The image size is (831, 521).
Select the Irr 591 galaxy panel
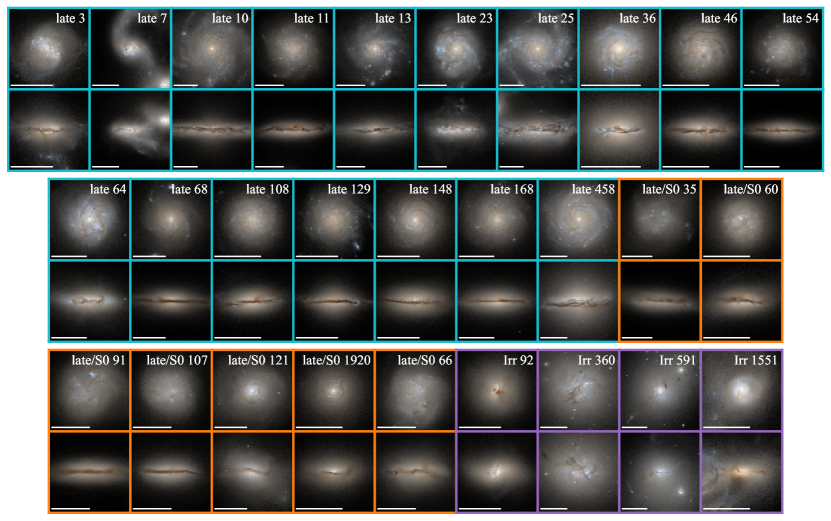click(660, 391)
